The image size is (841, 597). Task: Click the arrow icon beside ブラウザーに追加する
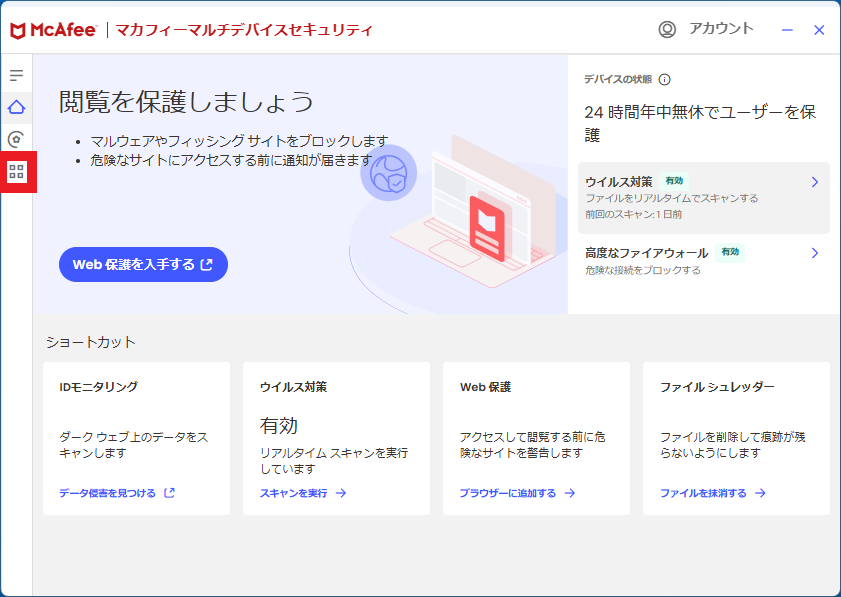570,493
